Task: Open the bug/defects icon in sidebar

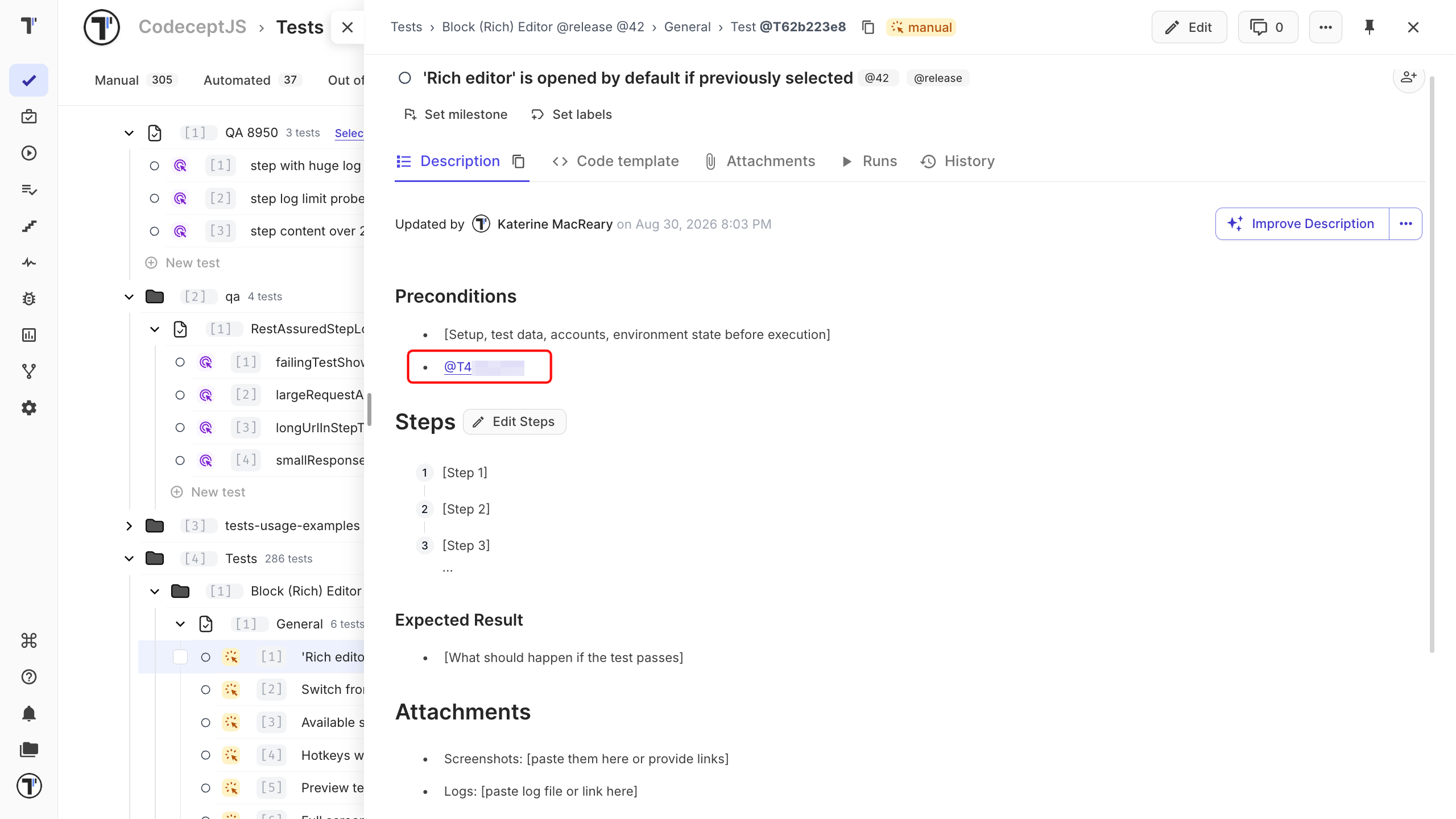Action: click(29, 299)
